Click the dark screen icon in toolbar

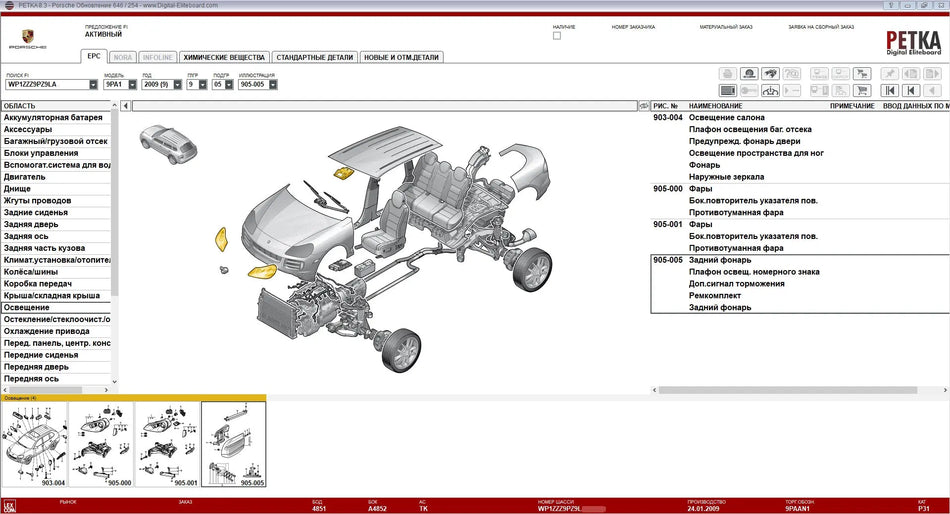[728, 90]
